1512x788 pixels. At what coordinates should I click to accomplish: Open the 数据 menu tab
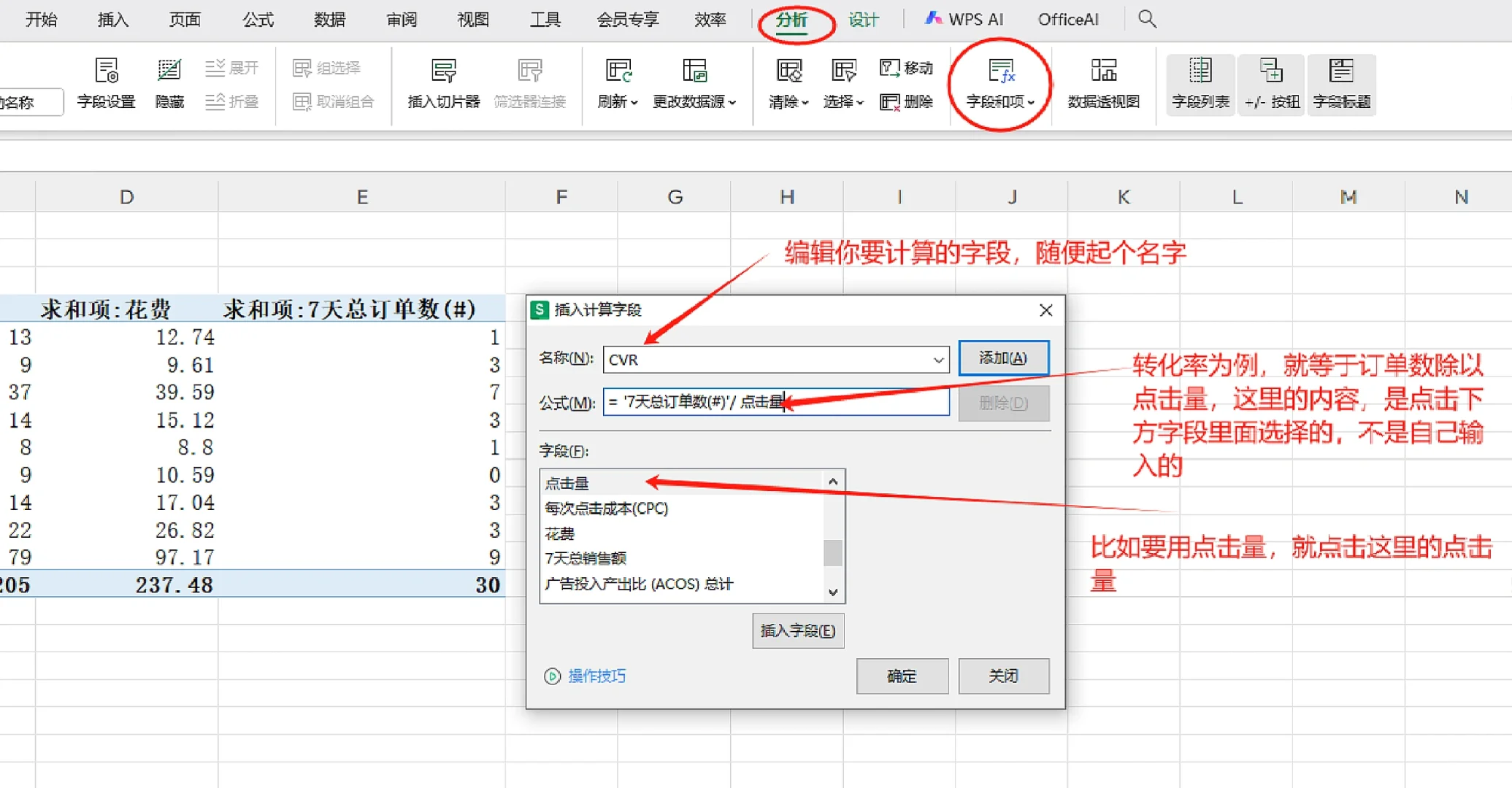coord(329,20)
